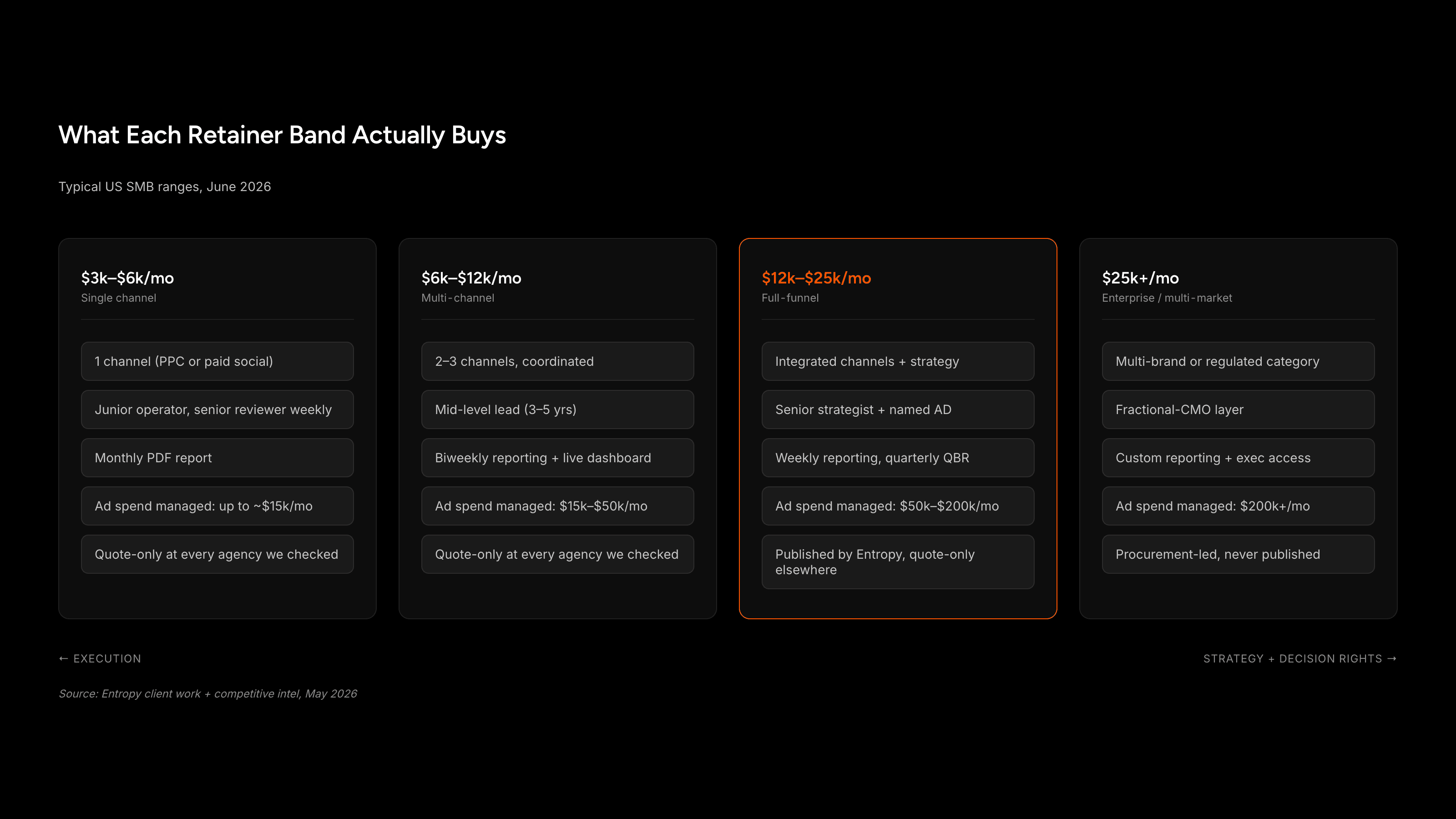The image size is (1456, 819).
Task: Click '2–3 channels, coordinated' item
Action: 558,361
